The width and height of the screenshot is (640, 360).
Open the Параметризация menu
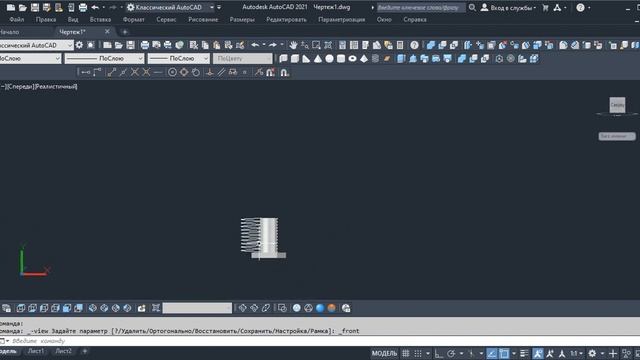[x=341, y=20]
